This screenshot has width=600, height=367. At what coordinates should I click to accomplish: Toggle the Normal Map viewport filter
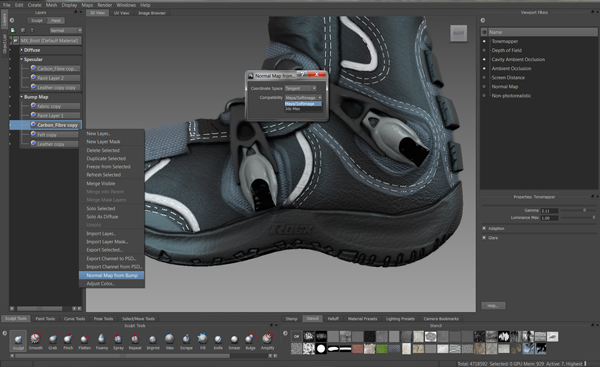pos(484,86)
